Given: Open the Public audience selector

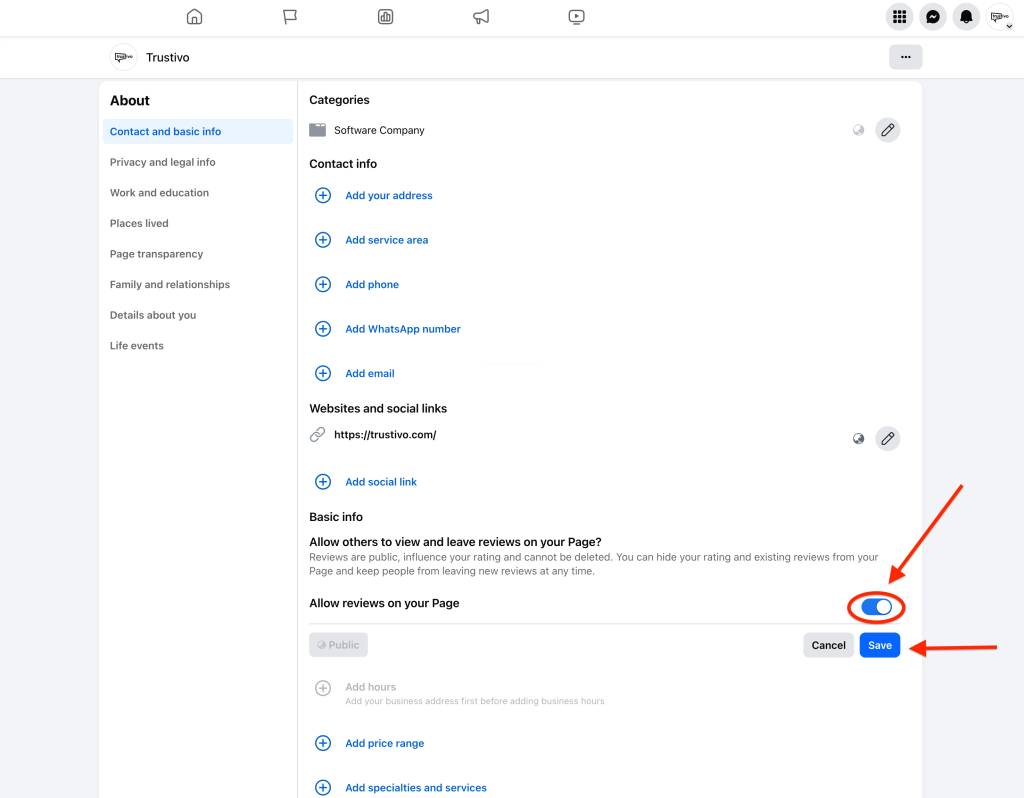Looking at the screenshot, I should [x=338, y=645].
